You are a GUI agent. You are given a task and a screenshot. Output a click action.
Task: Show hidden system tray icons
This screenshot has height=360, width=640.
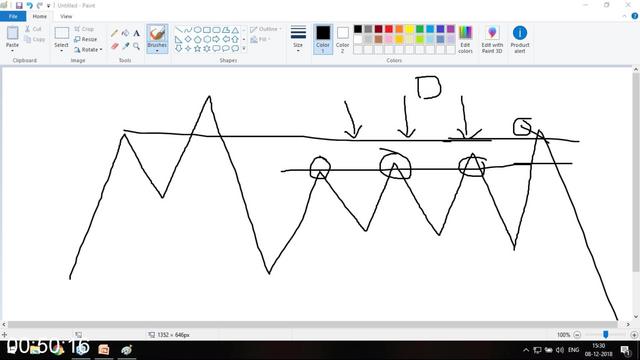(526, 350)
